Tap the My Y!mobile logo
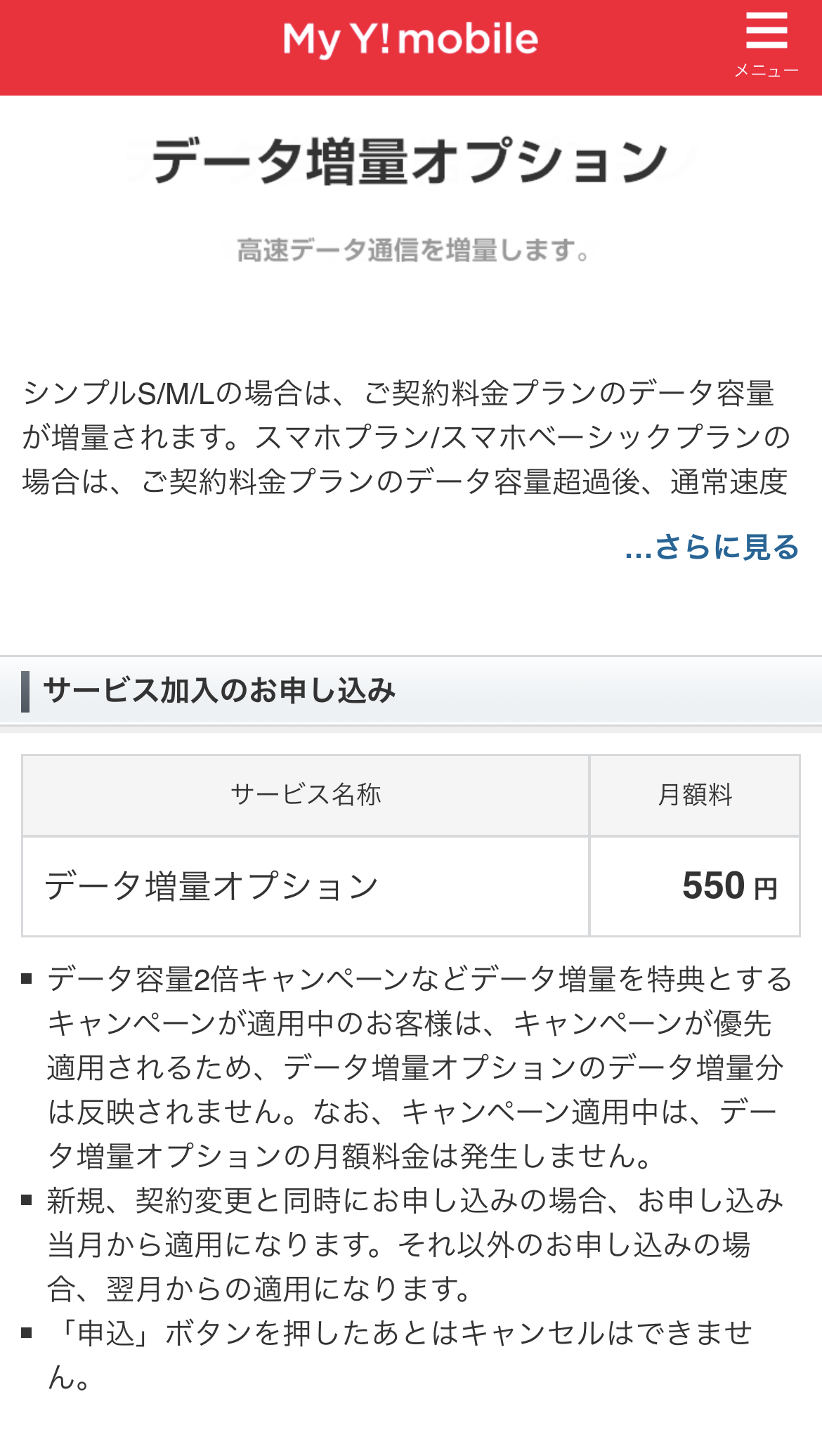The height and width of the screenshot is (1456, 822). (410, 39)
